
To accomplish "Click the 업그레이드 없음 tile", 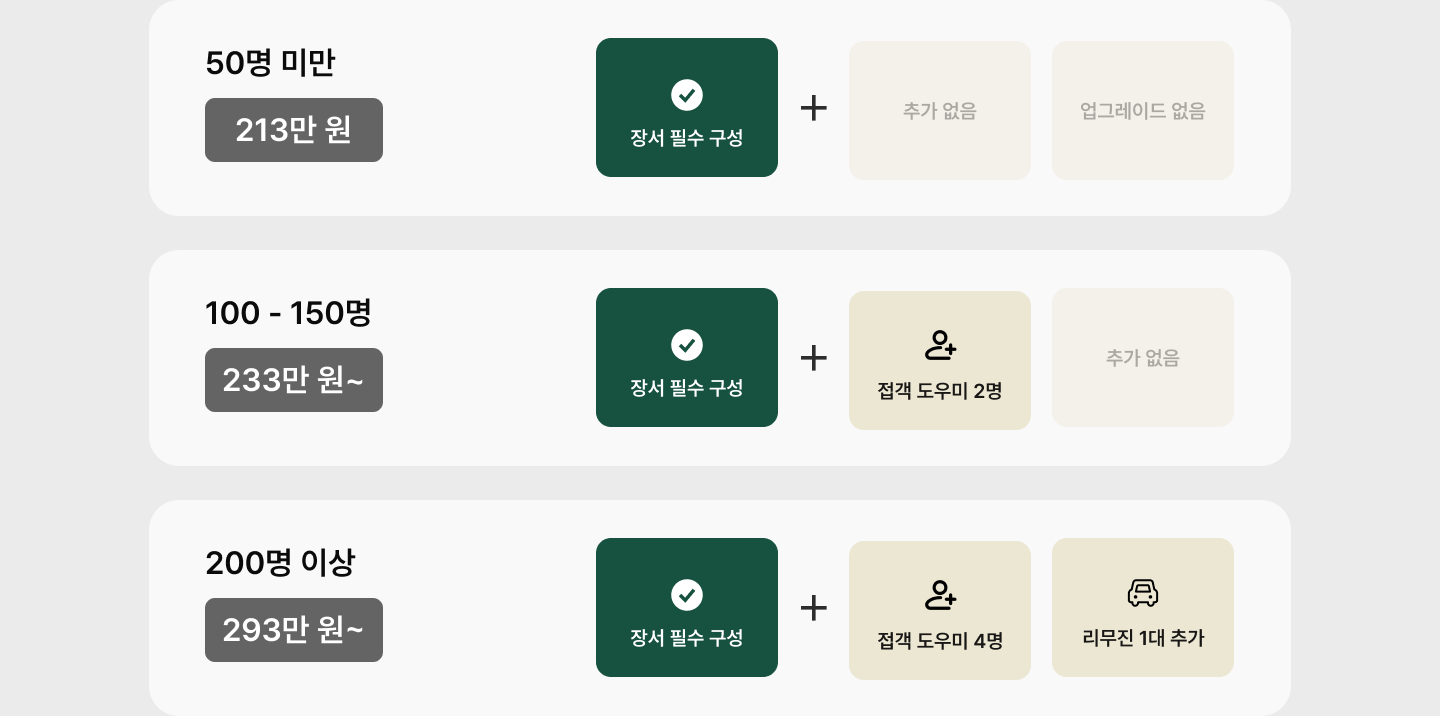I will click(x=1143, y=110).
